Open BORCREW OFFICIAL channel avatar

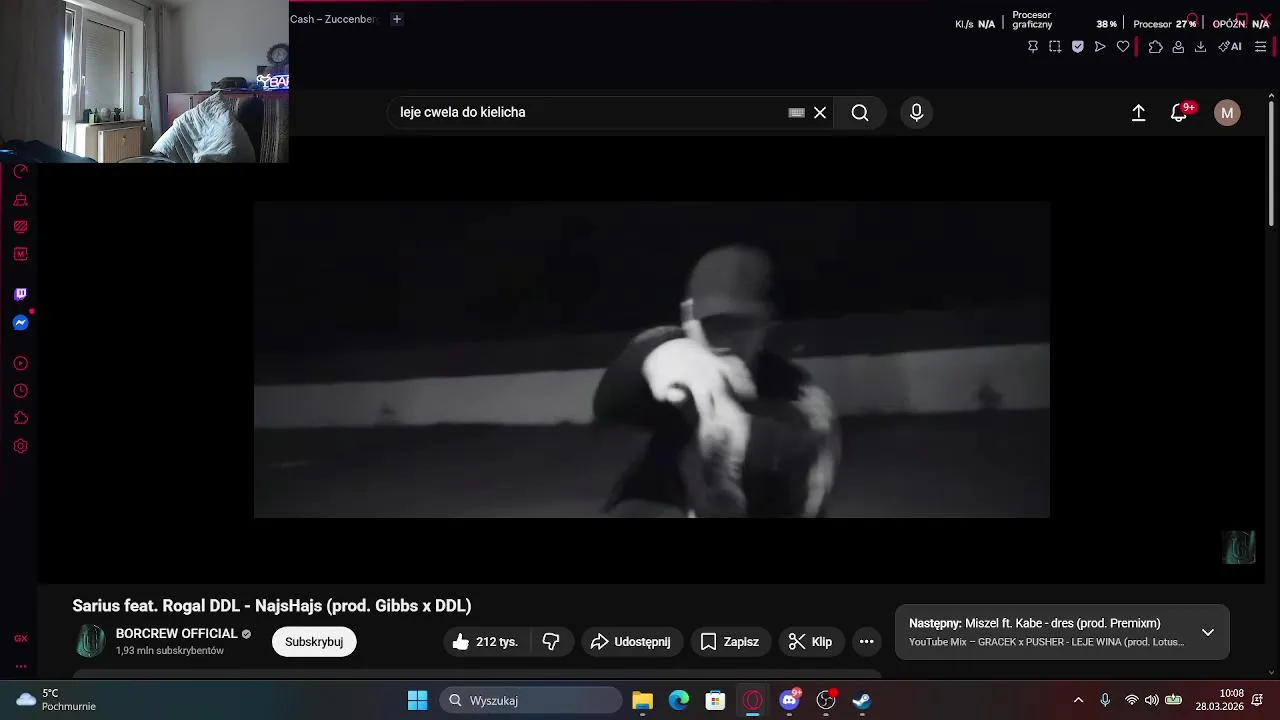[91, 641]
